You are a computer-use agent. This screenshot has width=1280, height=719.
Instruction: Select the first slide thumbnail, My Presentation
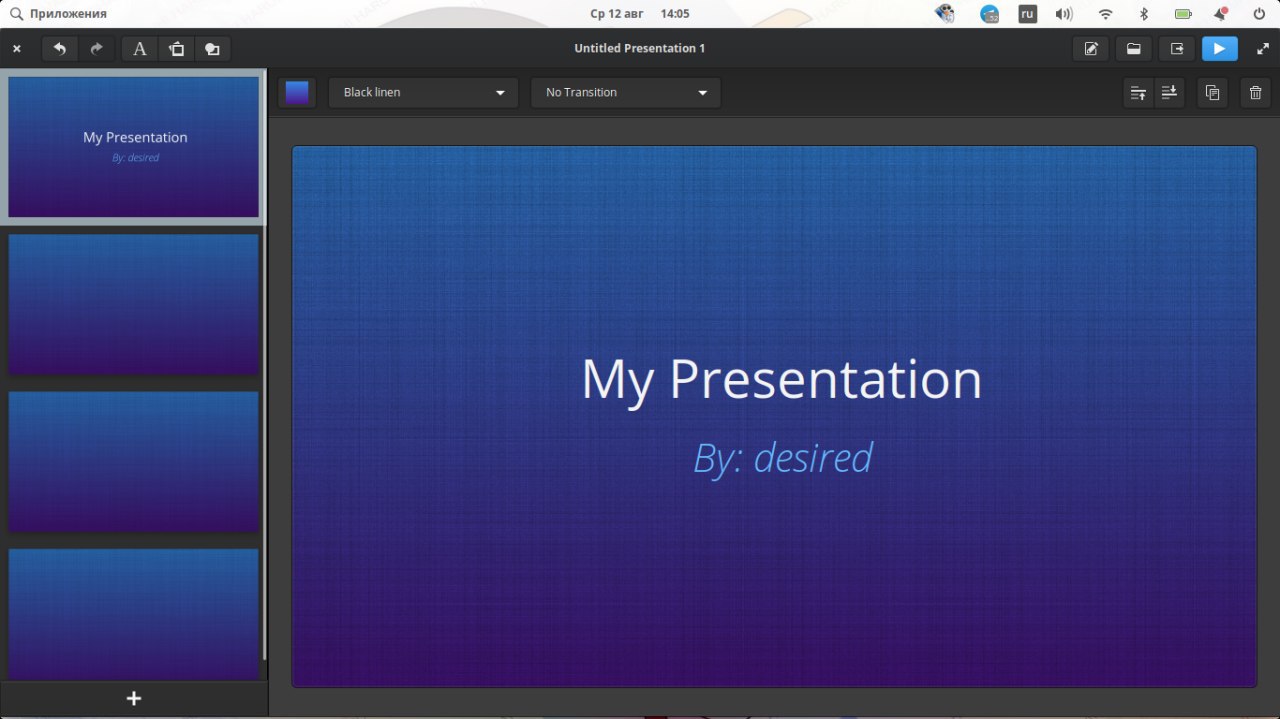coord(134,147)
